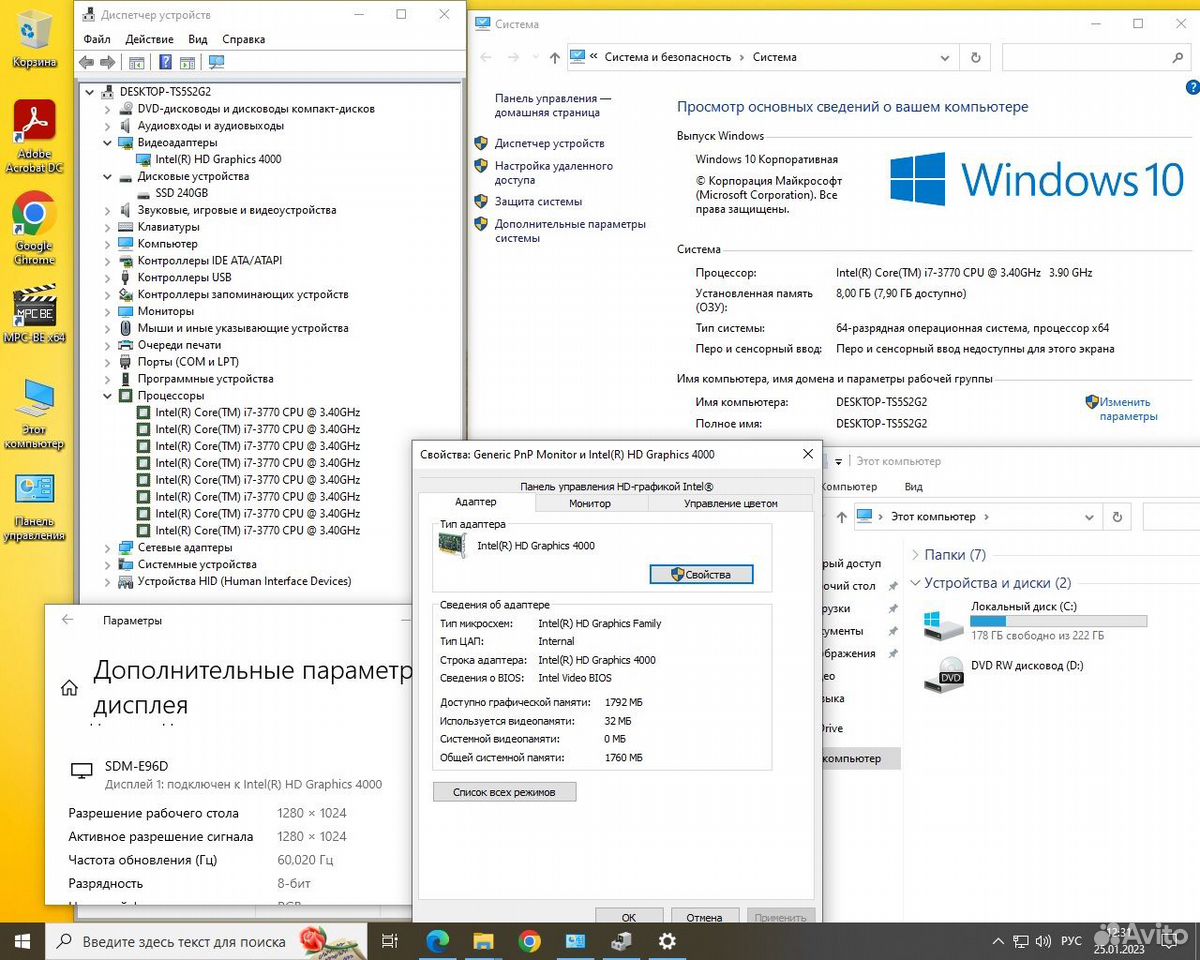Open Корзина recycle bin on desktop
Image resolution: width=1200 pixels, height=960 pixels.
point(35,40)
